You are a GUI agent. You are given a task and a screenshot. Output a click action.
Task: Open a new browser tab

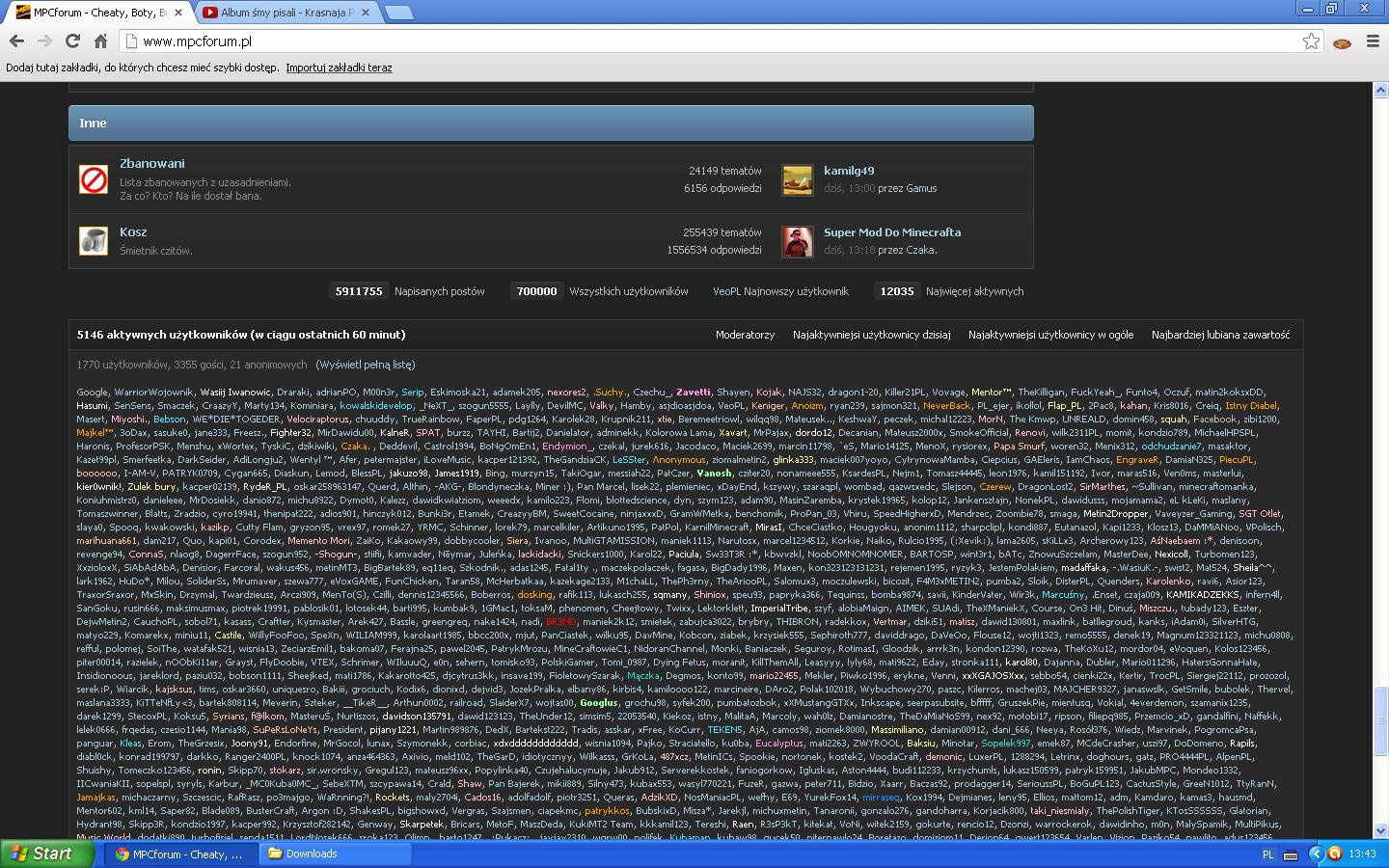pos(398,13)
